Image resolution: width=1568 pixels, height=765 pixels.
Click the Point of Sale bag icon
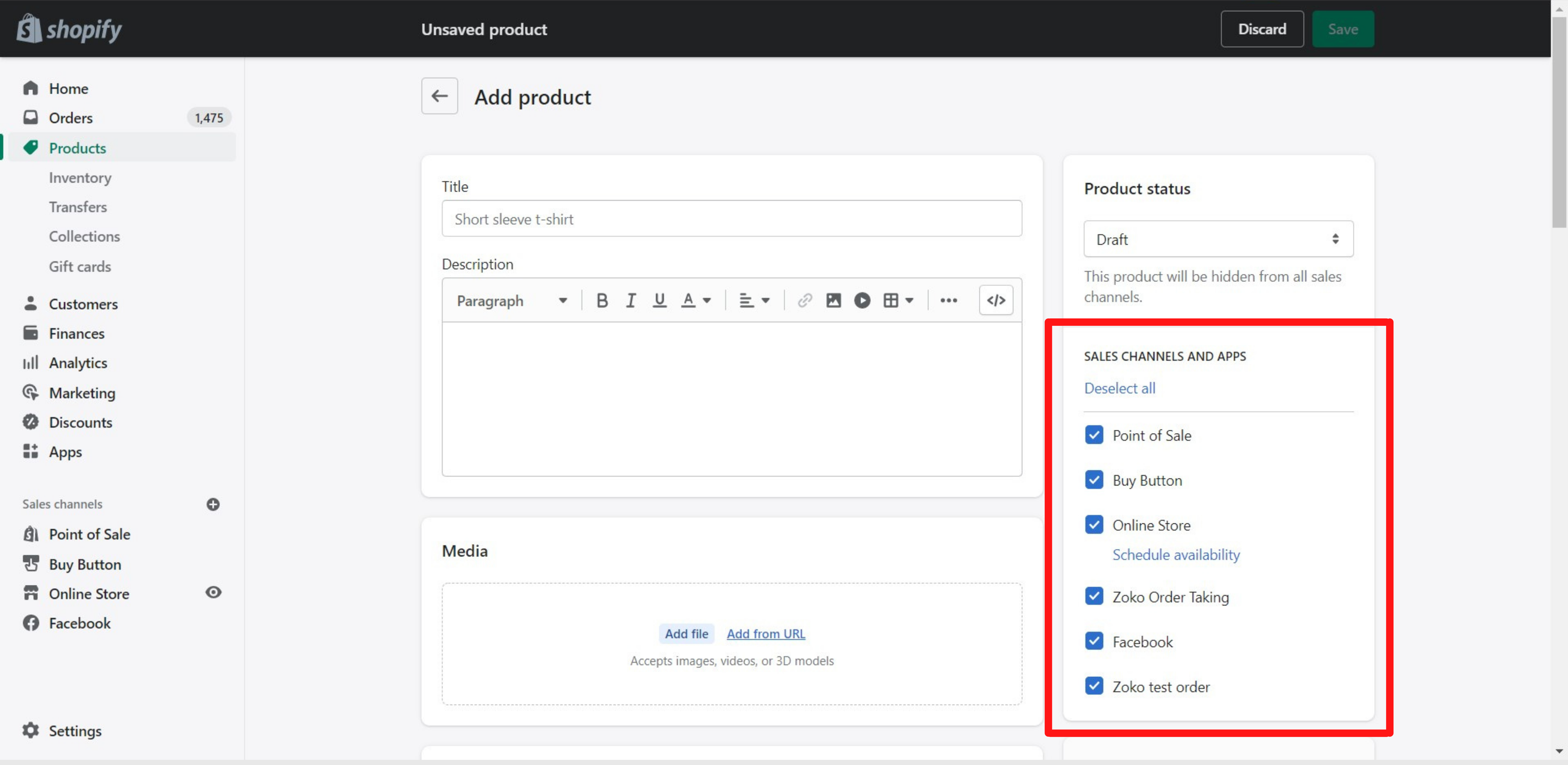click(x=30, y=534)
